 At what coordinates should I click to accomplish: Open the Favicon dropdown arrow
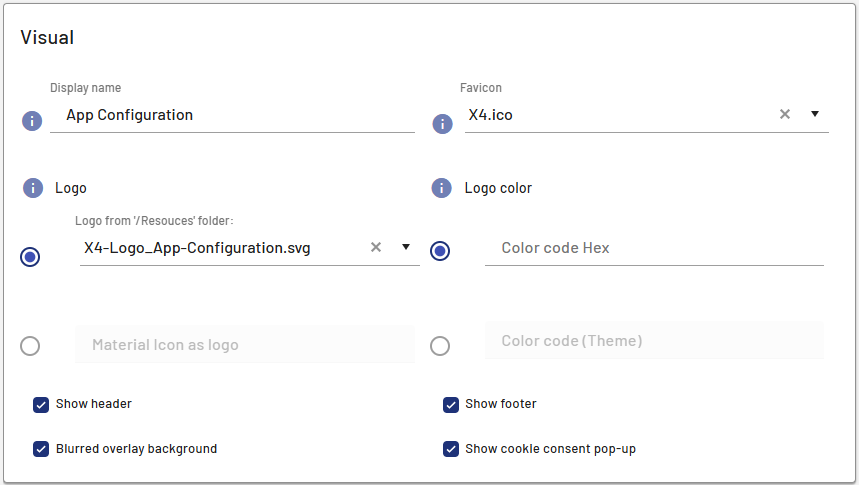(x=815, y=114)
